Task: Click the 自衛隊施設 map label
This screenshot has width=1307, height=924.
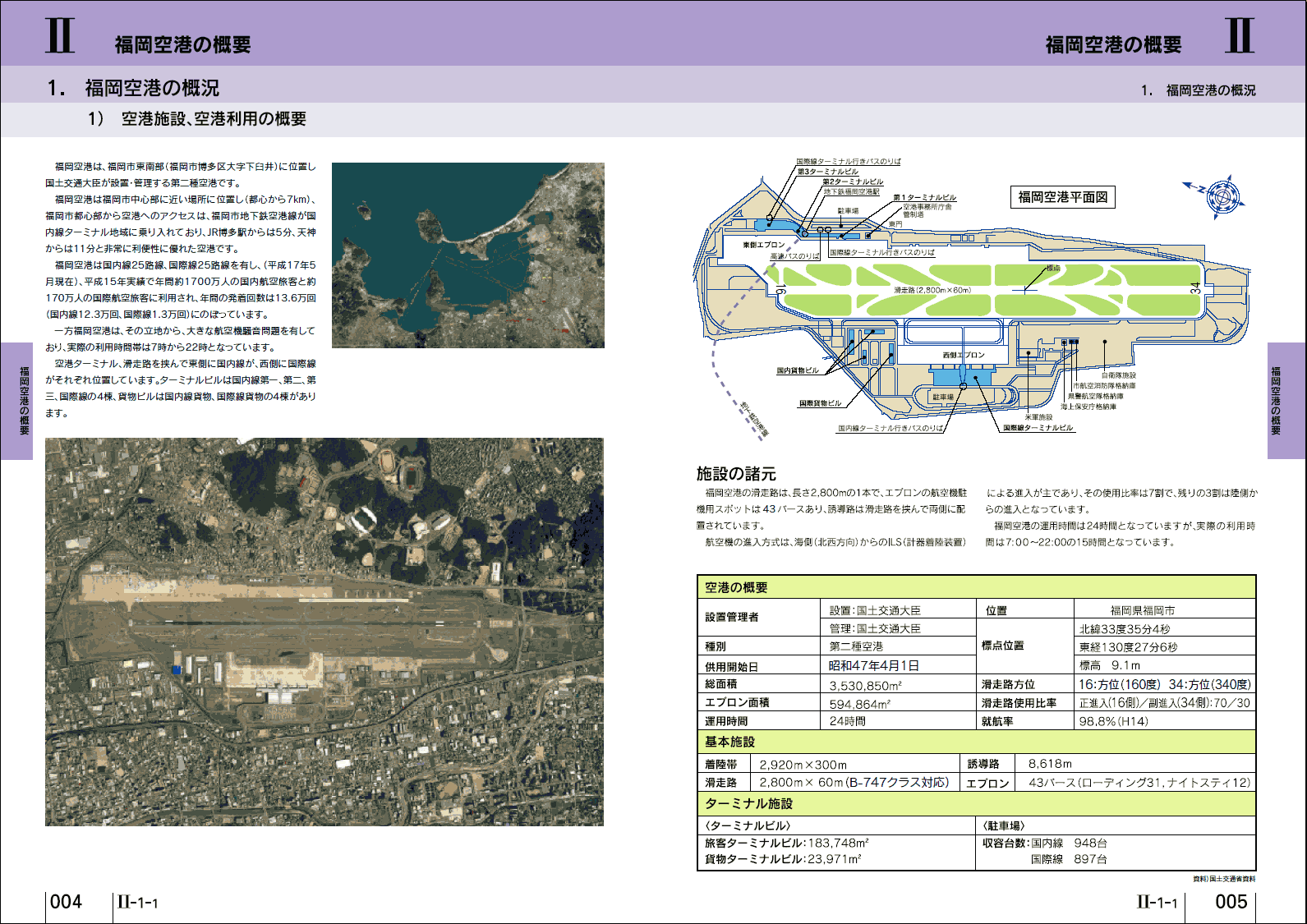Action: click(x=1119, y=375)
